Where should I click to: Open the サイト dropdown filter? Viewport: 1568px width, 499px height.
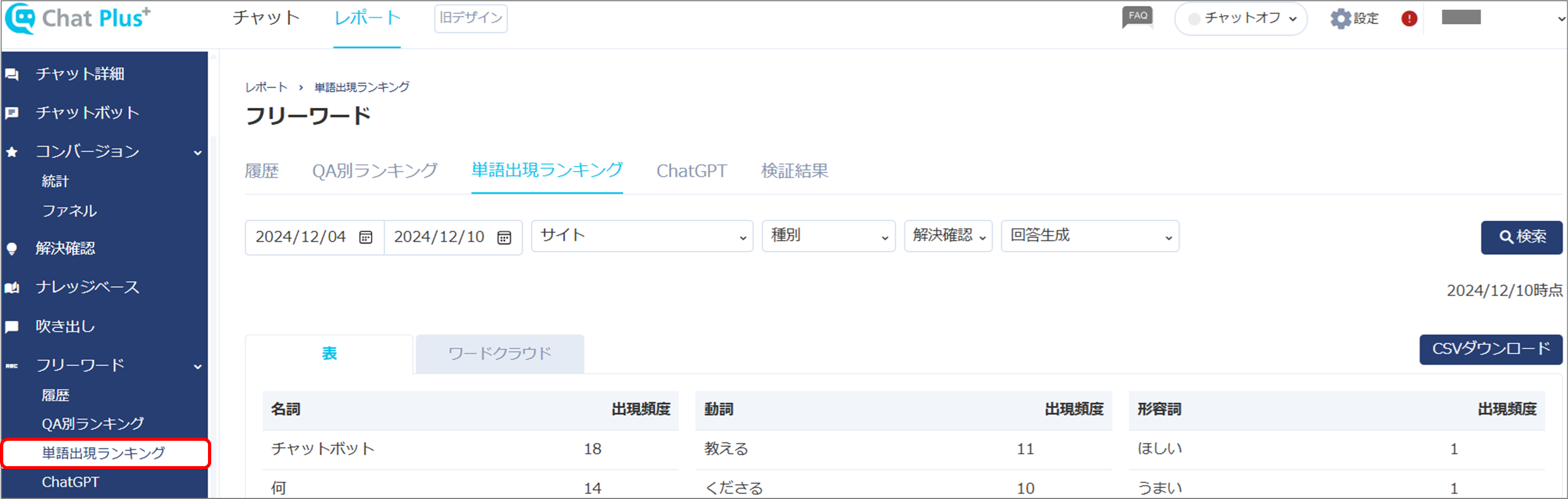(642, 236)
